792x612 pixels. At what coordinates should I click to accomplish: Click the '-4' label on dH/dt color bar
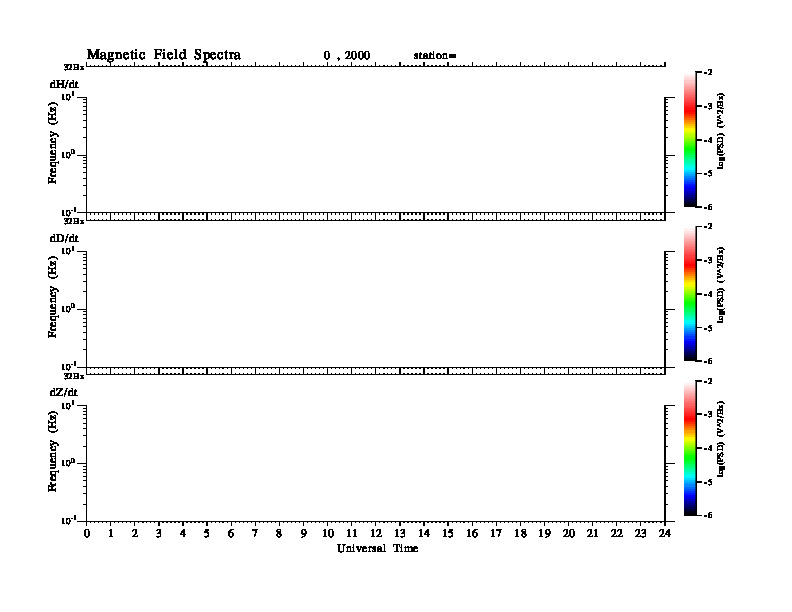coord(708,140)
